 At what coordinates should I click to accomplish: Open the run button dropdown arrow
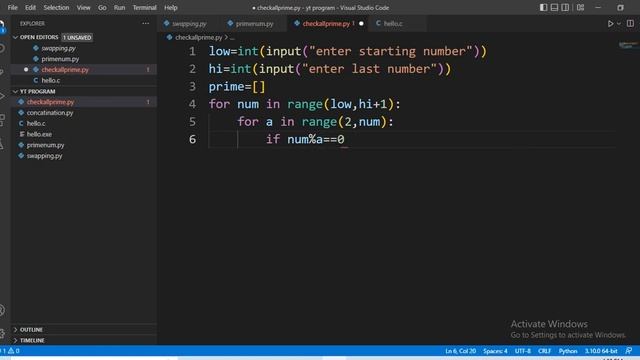pos(619,24)
